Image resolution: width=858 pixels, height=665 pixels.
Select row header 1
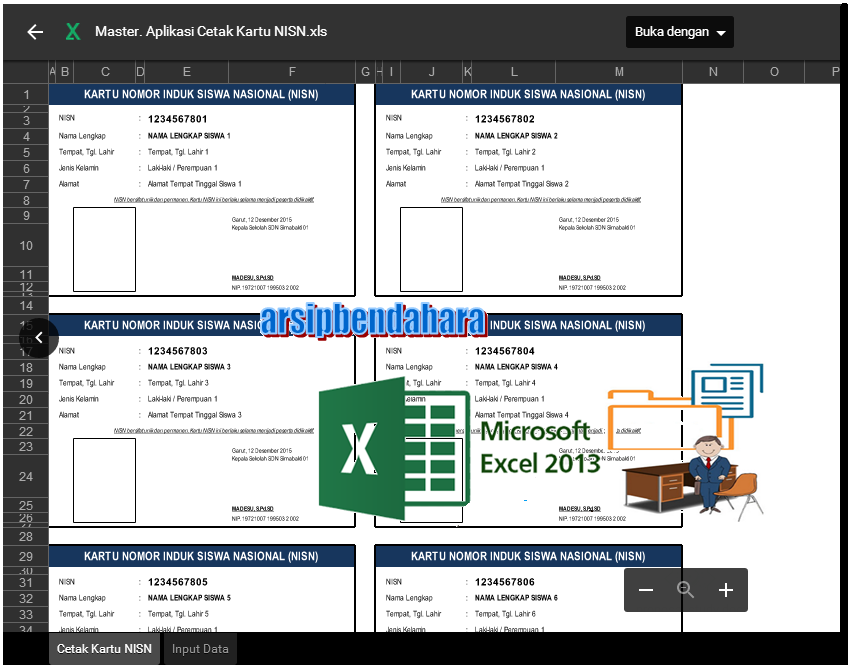tap(26, 94)
